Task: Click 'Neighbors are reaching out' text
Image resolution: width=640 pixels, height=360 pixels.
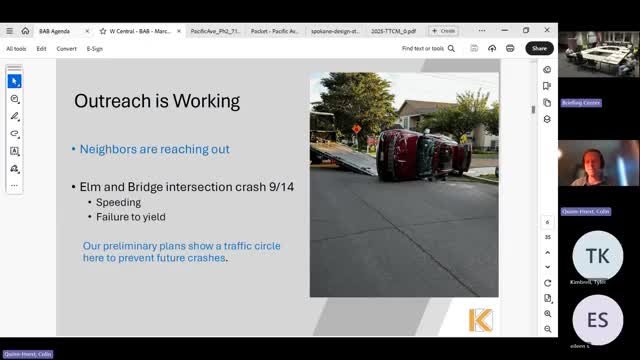Action: coord(155,149)
